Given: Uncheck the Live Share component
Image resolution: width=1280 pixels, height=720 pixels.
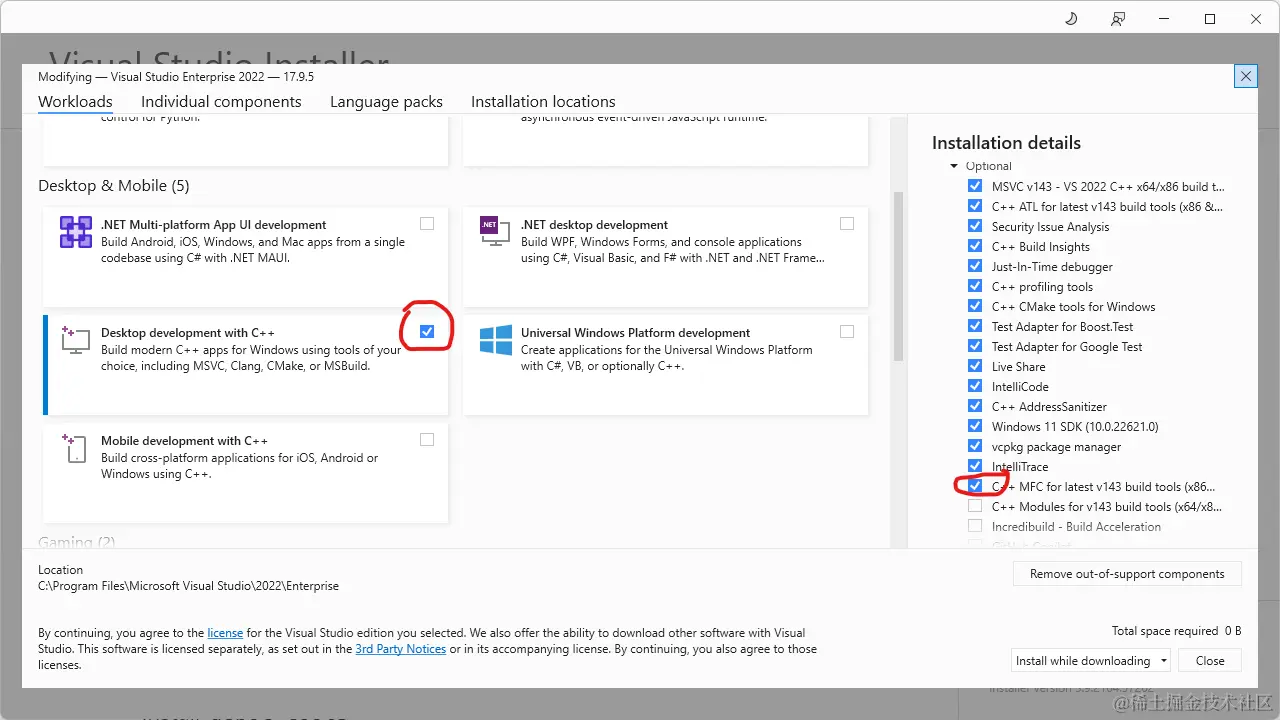Looking at the screenshot, I should pos(975,367).
